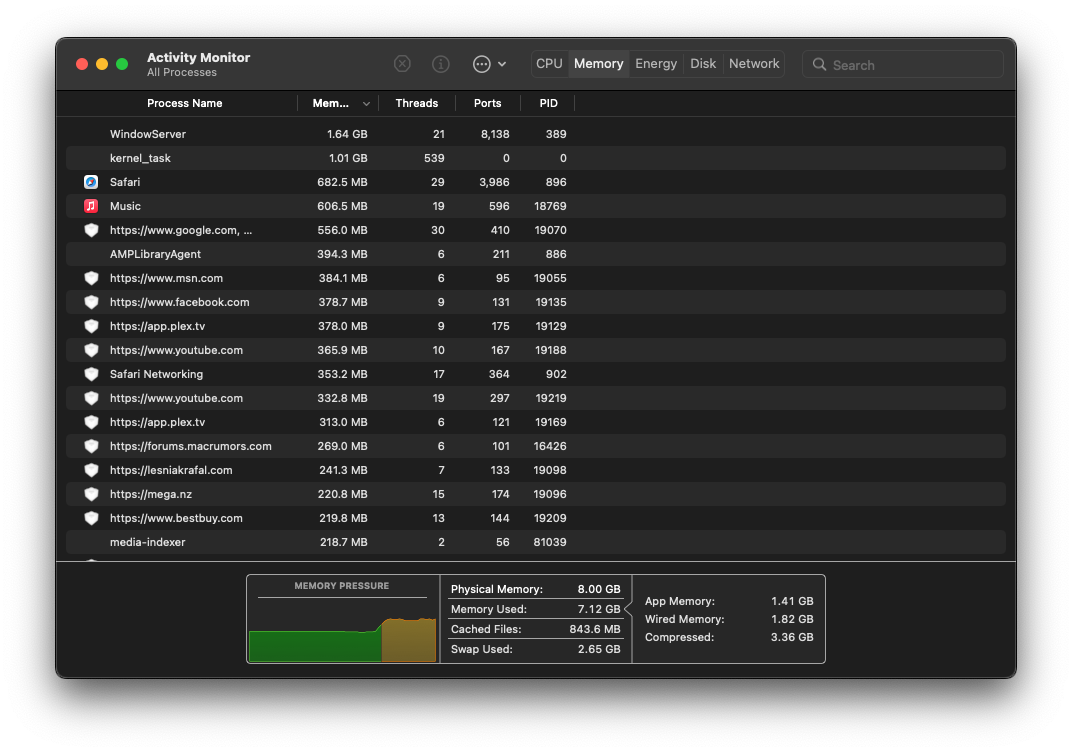
Task: Click the Activity Monitor window title
Action: pos(198,57)
